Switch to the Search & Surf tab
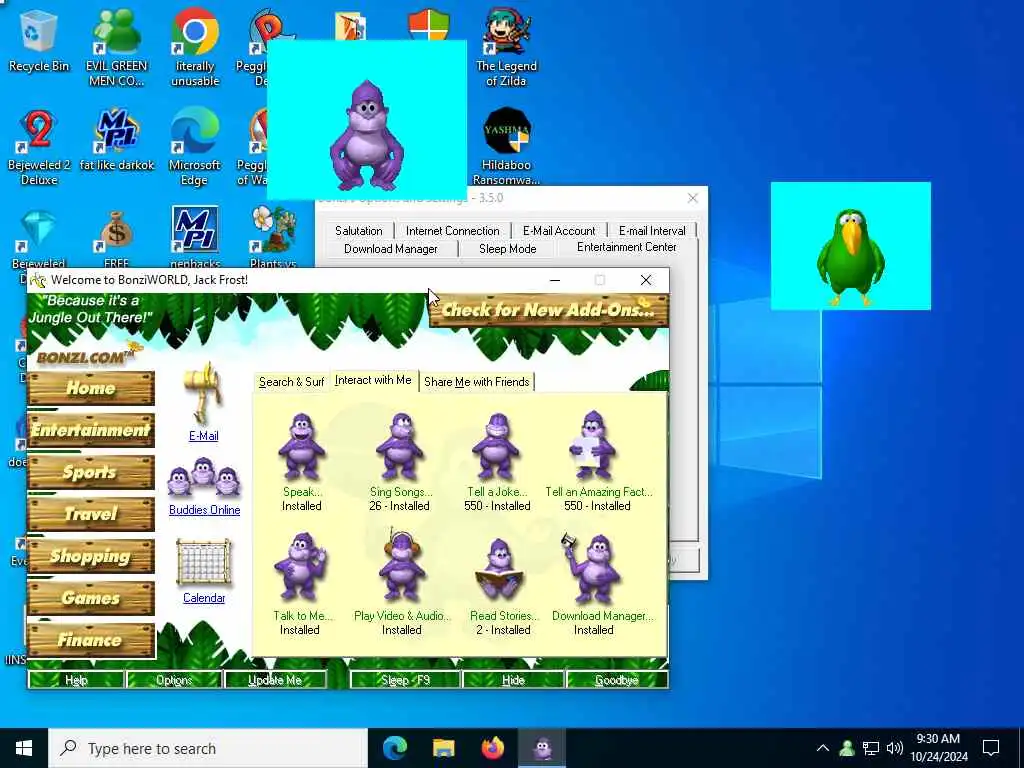1024x768 pixels. pos(291,382)
